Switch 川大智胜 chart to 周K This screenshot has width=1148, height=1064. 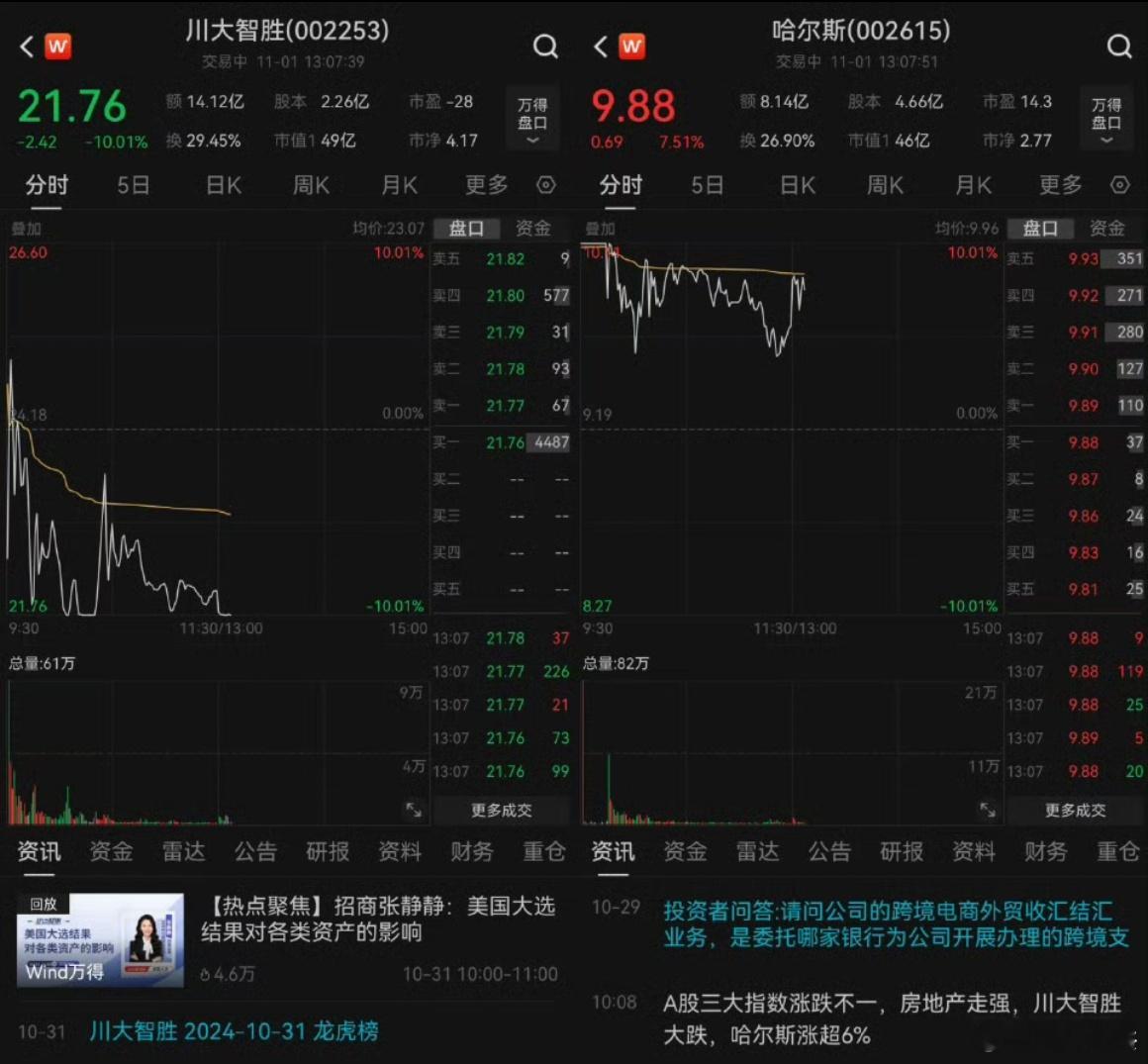[x=311, y=185]
